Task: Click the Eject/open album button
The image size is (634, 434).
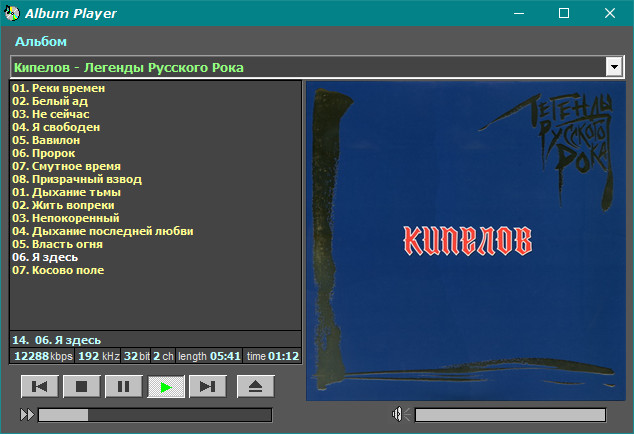Action: click(x=256, y=387)
